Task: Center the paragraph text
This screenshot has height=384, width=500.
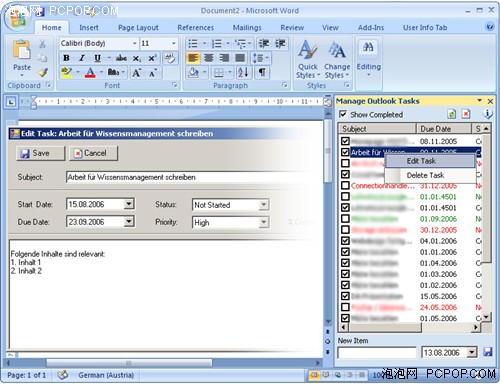Action: pyautogui.click(x=209, y=58)
